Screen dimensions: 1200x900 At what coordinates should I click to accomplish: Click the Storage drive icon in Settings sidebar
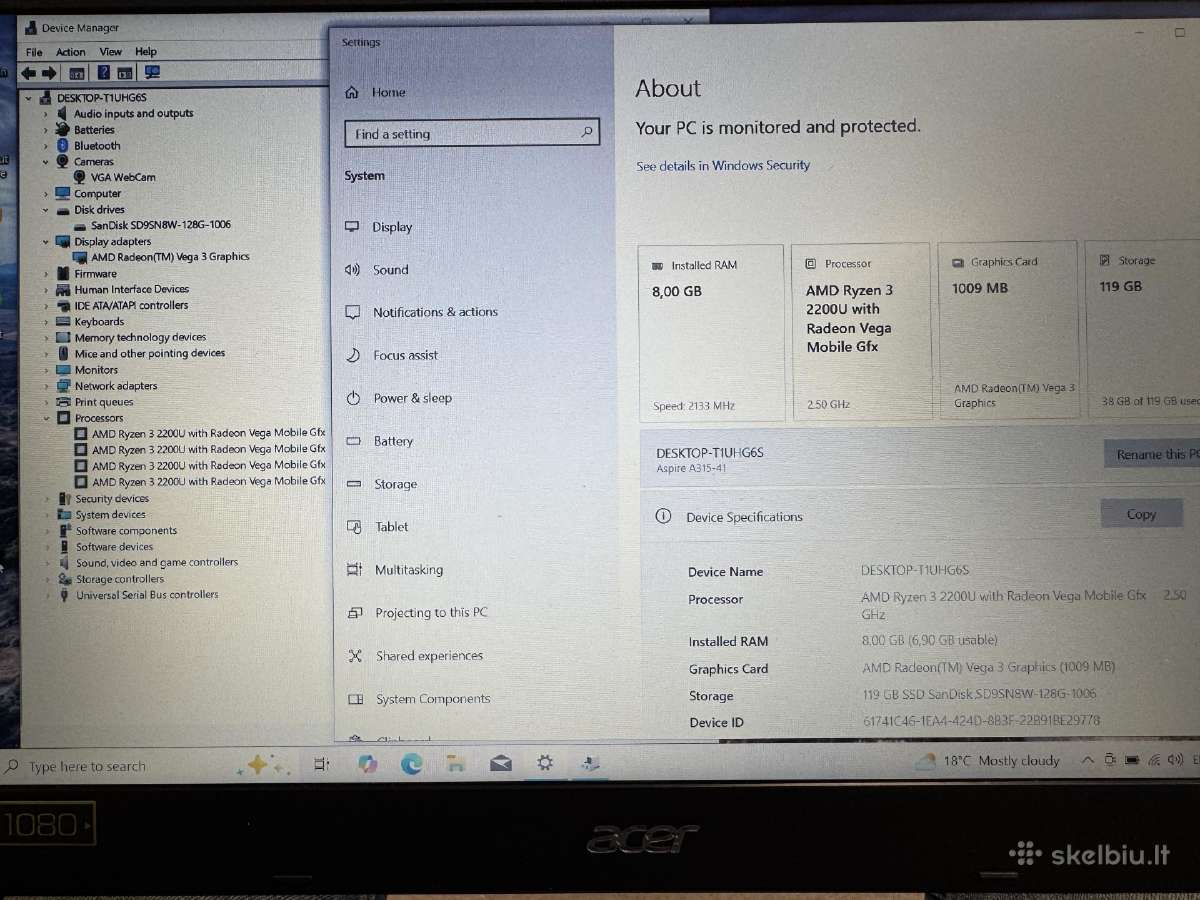point(354,484)
